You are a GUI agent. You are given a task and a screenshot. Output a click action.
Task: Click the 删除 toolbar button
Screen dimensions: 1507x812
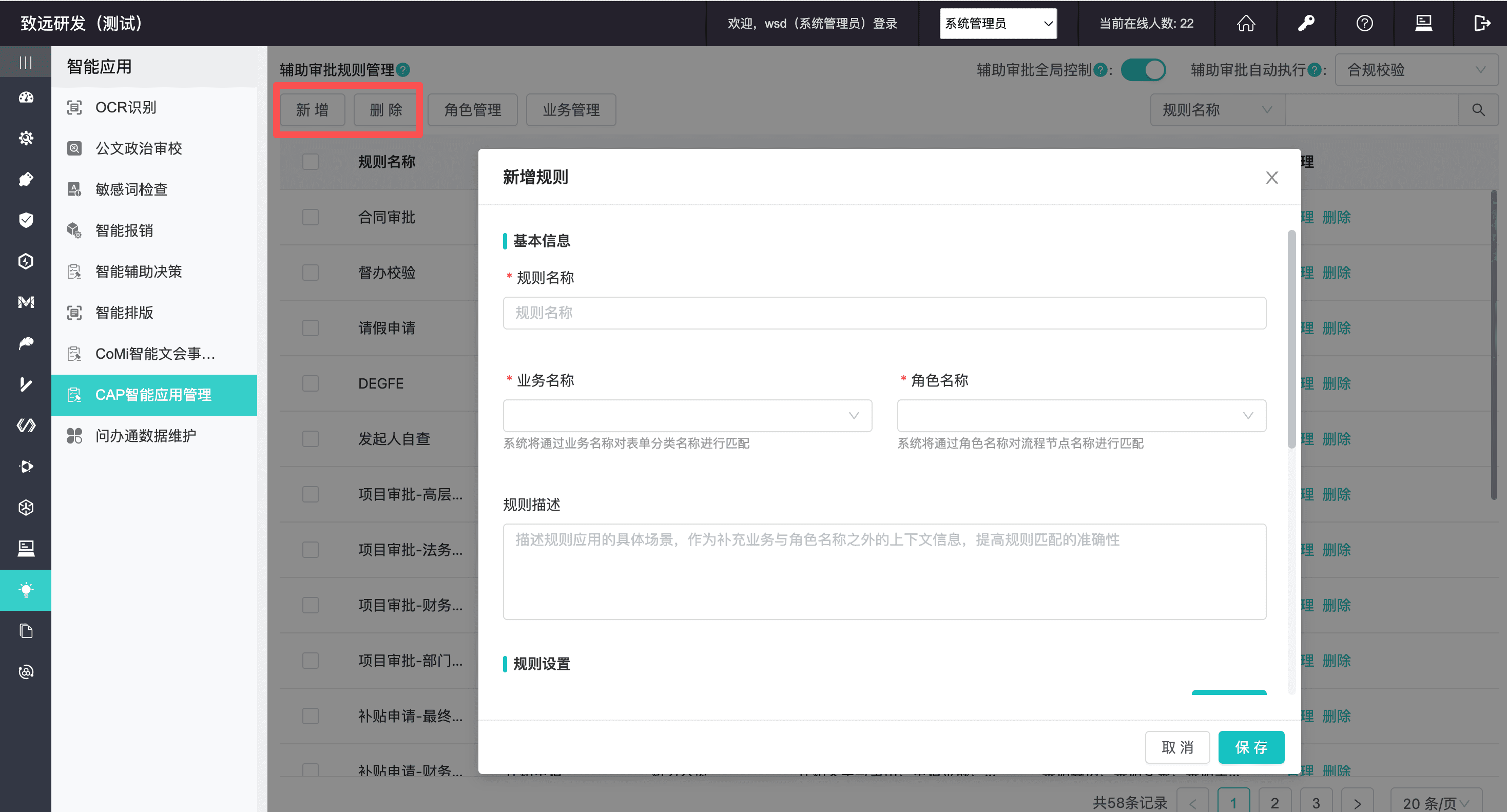click(386, 110)
